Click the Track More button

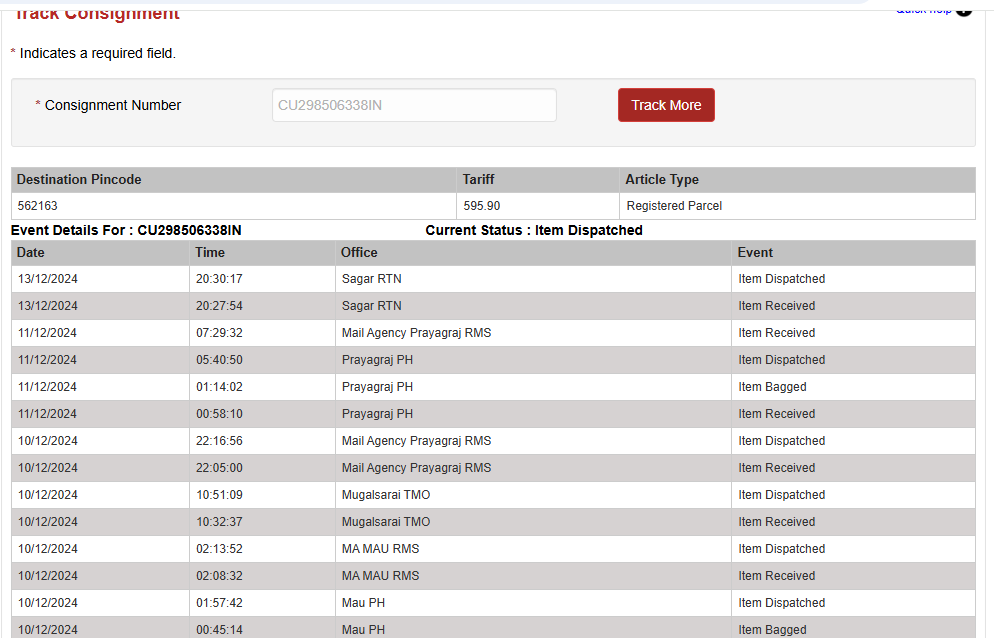click(666, 105)
